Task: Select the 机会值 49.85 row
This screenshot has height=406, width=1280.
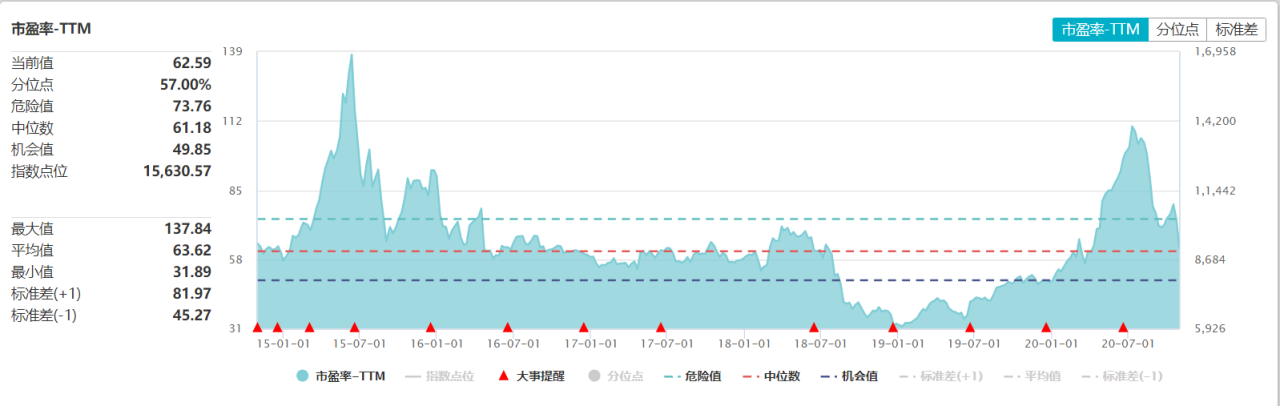Action: coord(111,150)
